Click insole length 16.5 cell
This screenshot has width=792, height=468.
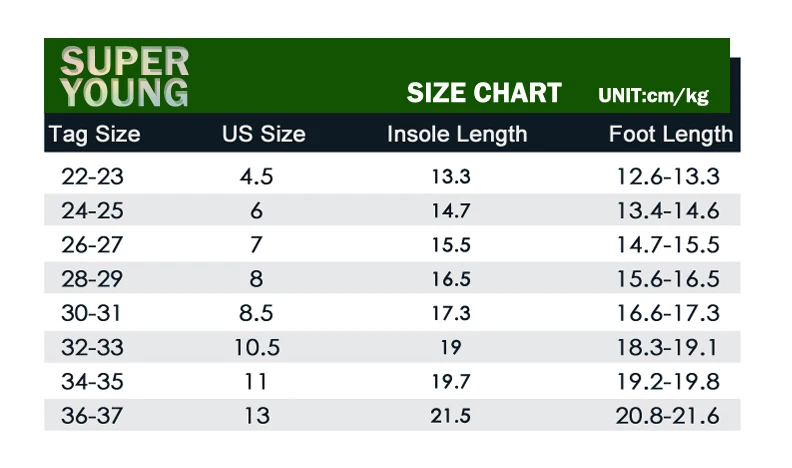451,279
